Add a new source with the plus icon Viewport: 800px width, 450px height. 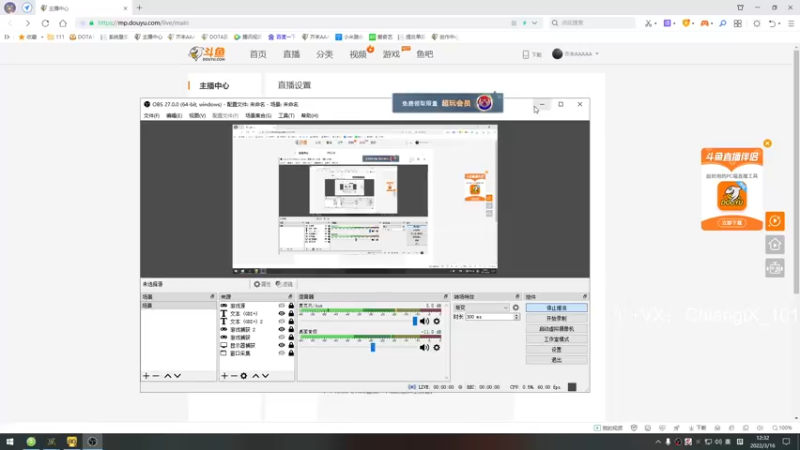coord(224,376)
